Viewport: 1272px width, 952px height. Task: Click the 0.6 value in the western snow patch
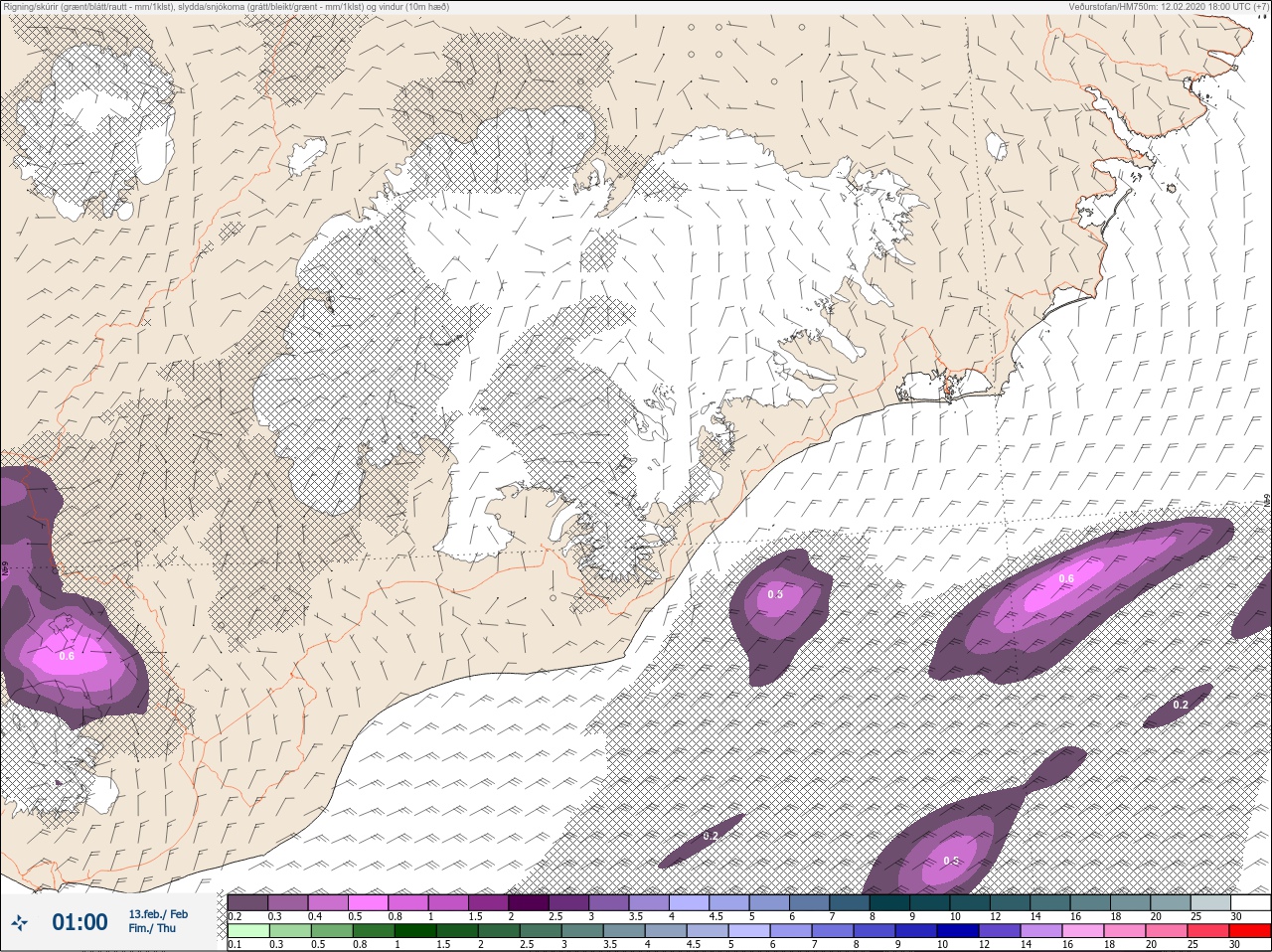(67, 656)
